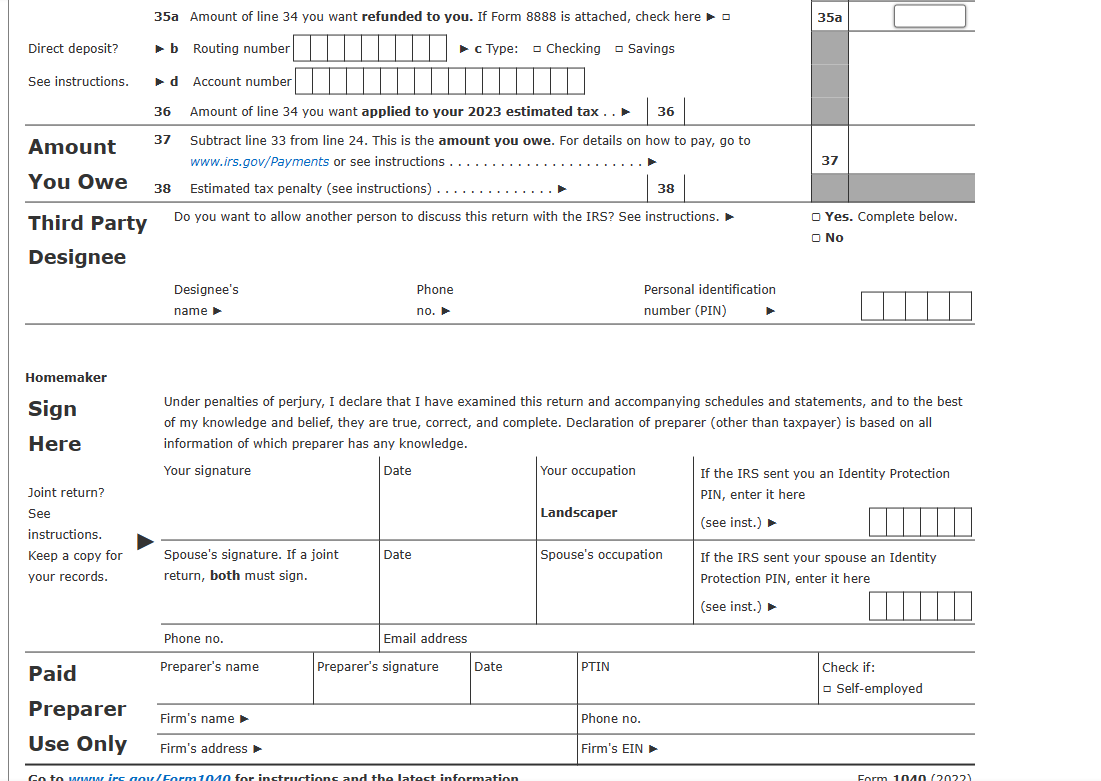This screenshot has width=1101, height=781.
Task: Check the Form 8888 attached checkbox
Action: 726,17
